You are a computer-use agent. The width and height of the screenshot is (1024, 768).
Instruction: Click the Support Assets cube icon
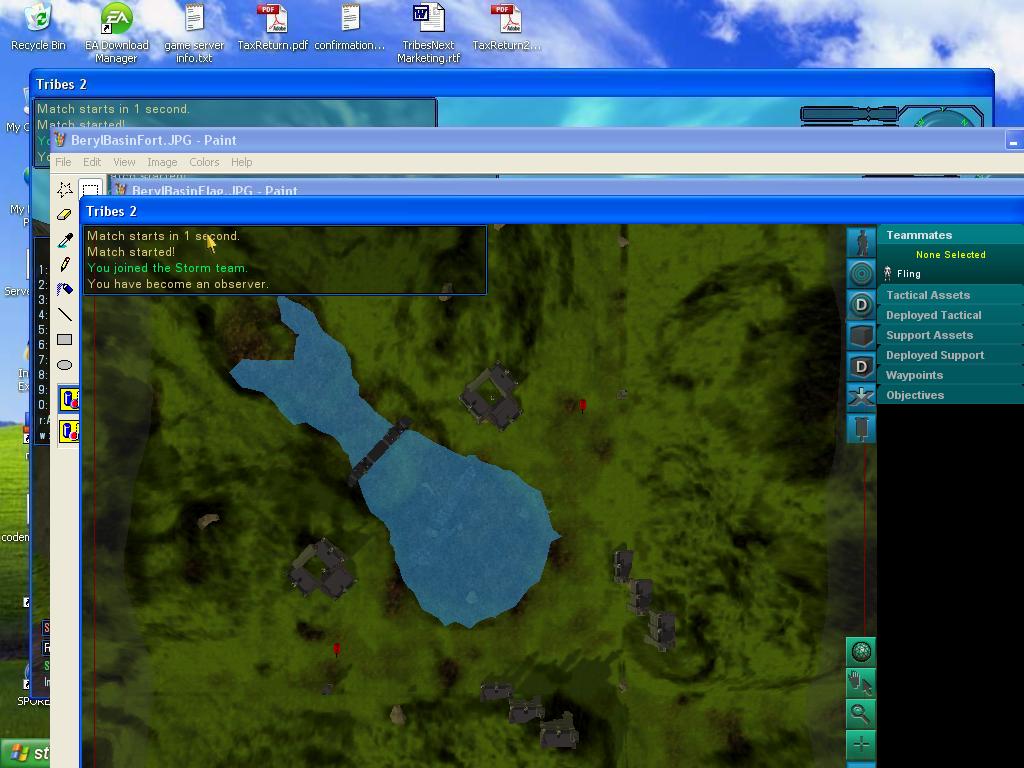click(x=861, y=336)
